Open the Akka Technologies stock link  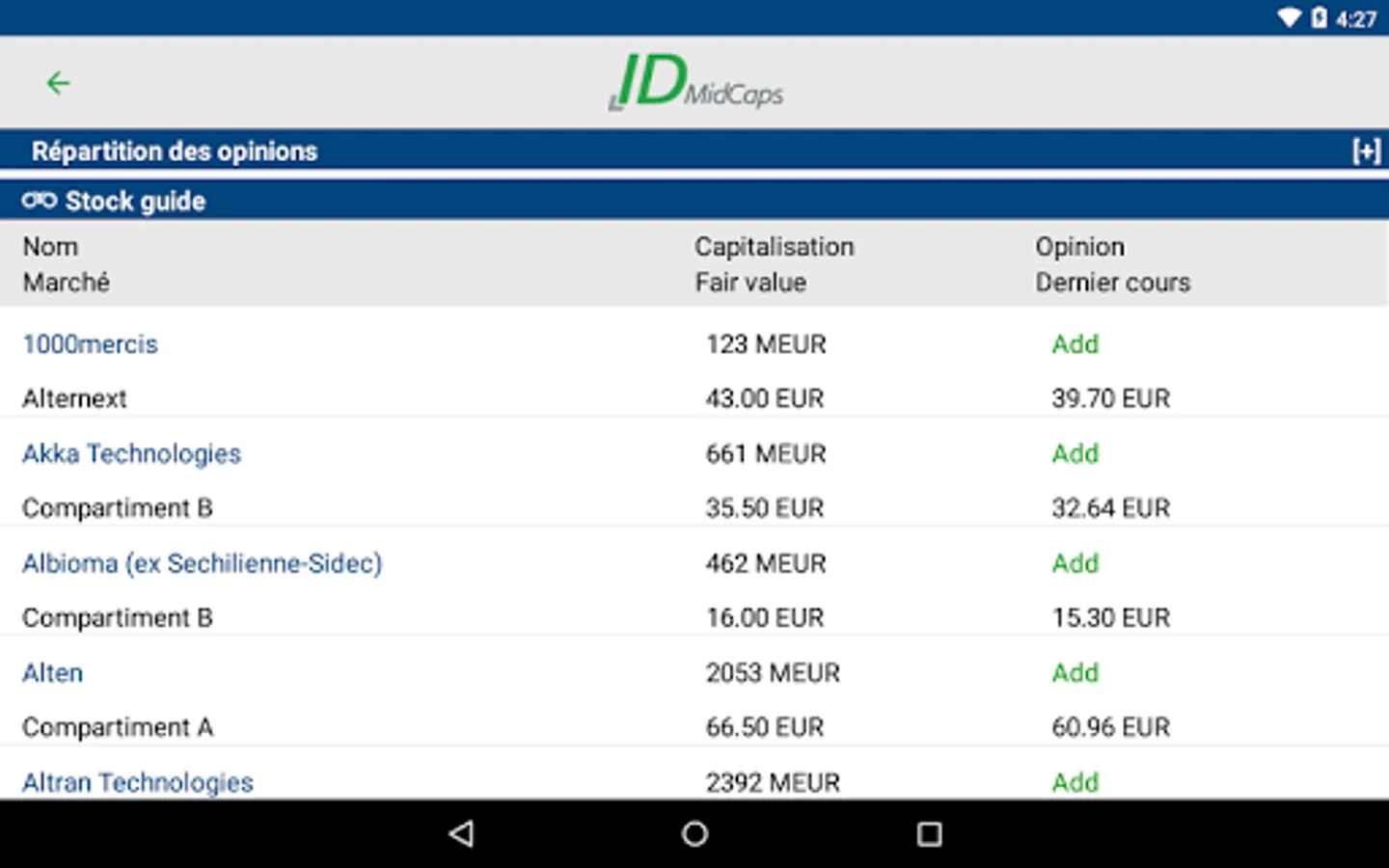click(x=131, y=454)
